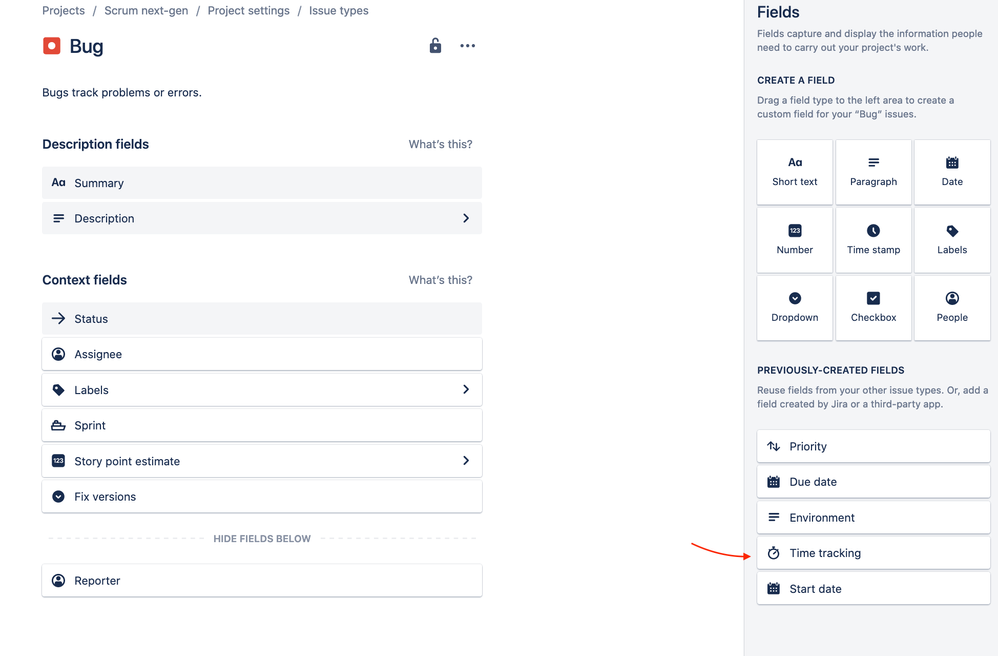The image size is (998, 656).
Task: Click the HIDE FIELDS BELOW label
Action: (262, 538)
